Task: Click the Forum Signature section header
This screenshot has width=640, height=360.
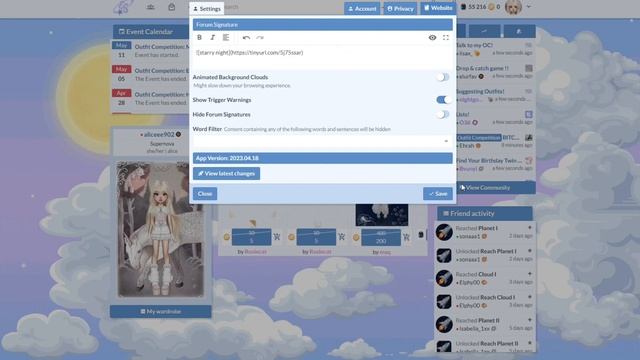Action: point(322,24)
